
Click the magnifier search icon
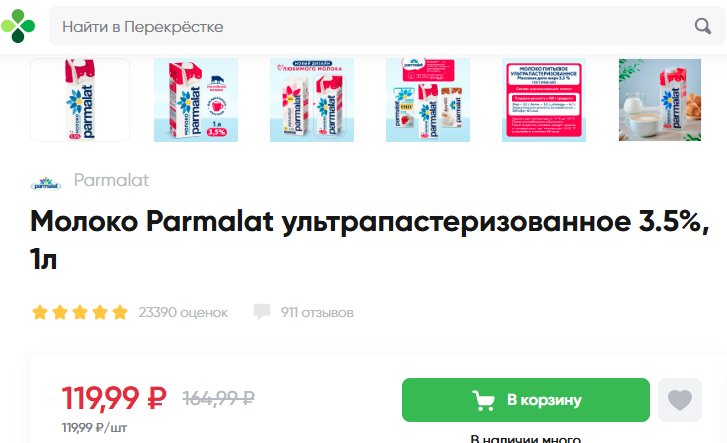[x=703, y=26]
